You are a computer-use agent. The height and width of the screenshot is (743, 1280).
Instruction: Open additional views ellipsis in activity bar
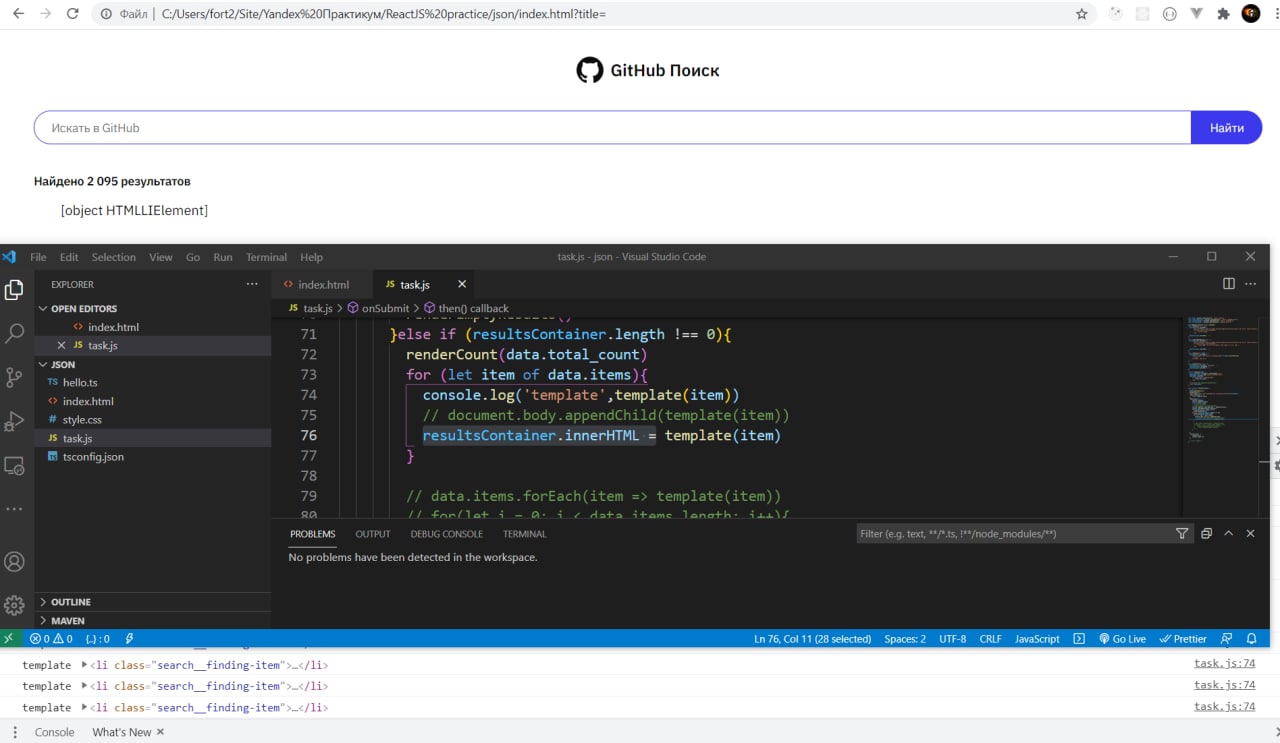14,509
